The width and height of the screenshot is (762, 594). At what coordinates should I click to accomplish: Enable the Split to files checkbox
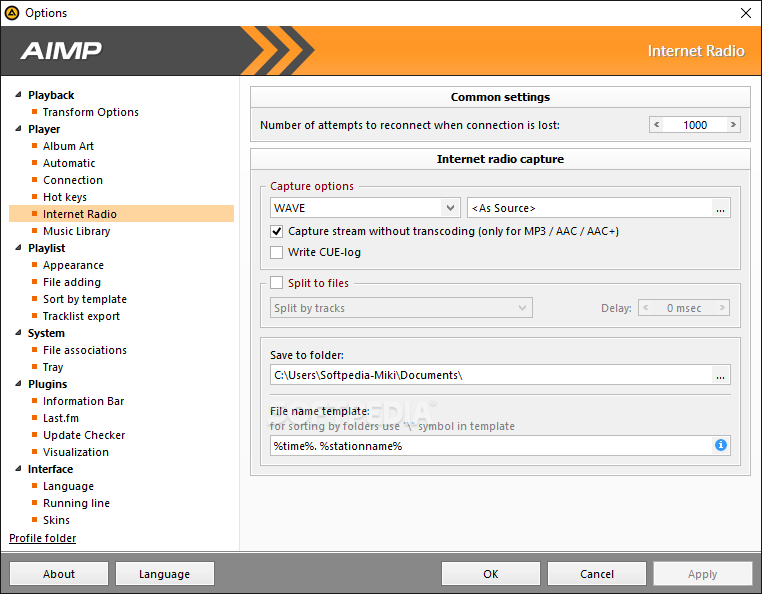click(x=277, y=283)
